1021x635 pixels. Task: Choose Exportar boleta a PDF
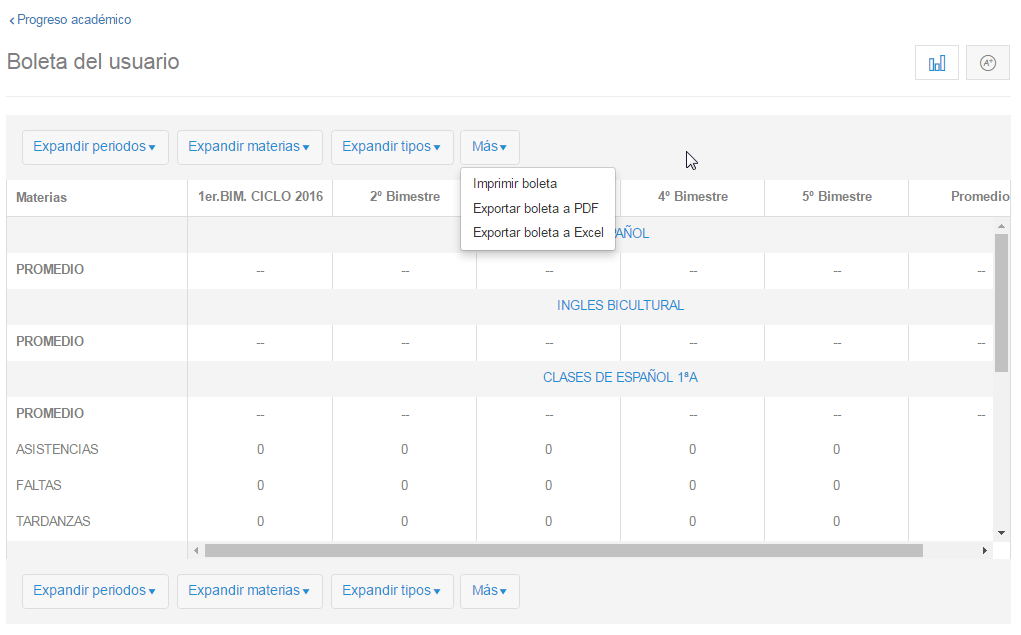click(535, 208)
